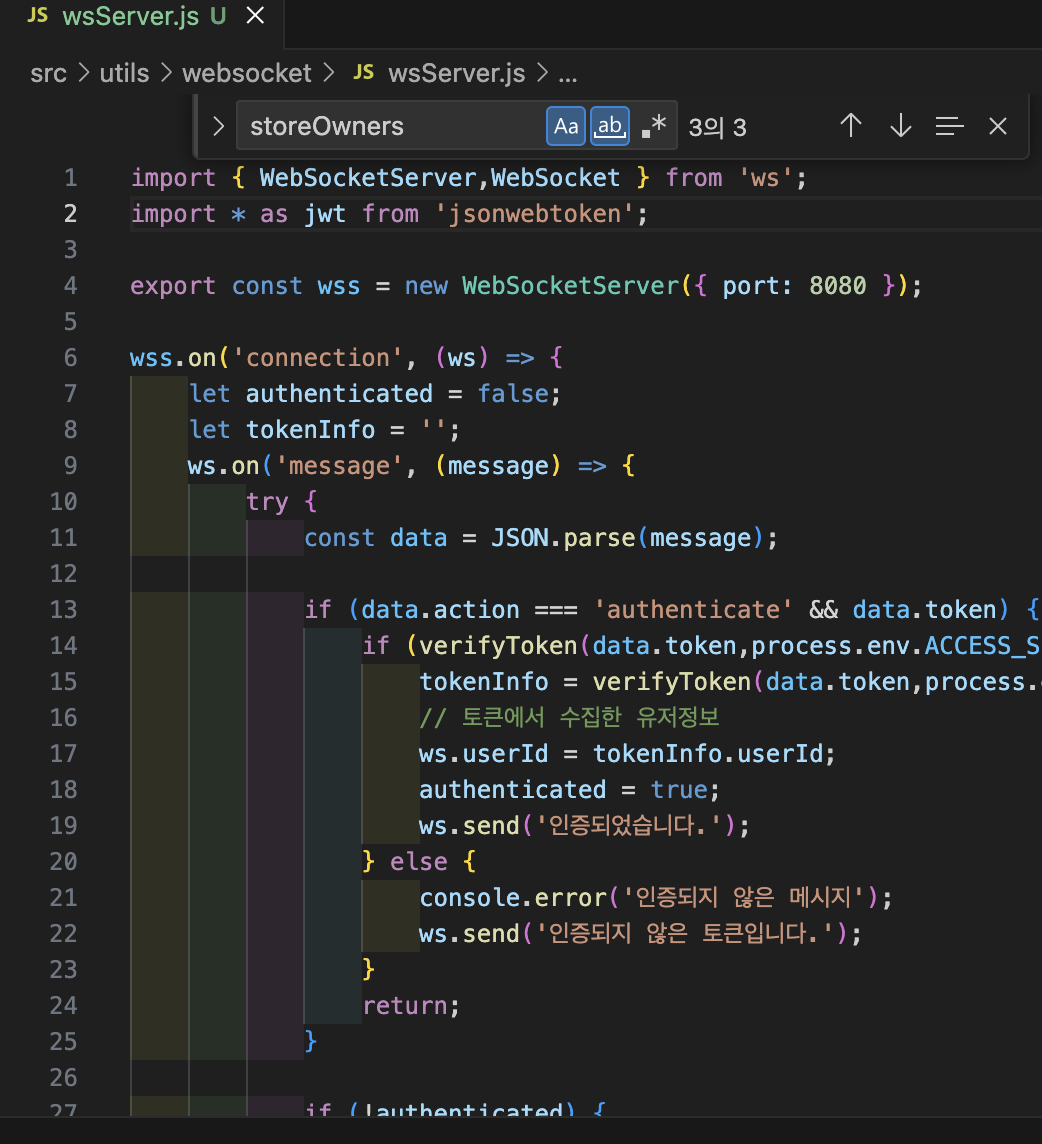Image resolution: width=1042 pixels, height=1144 pixels.
Task: Toggle Use Regular Expression option
Action: point(654,126)
